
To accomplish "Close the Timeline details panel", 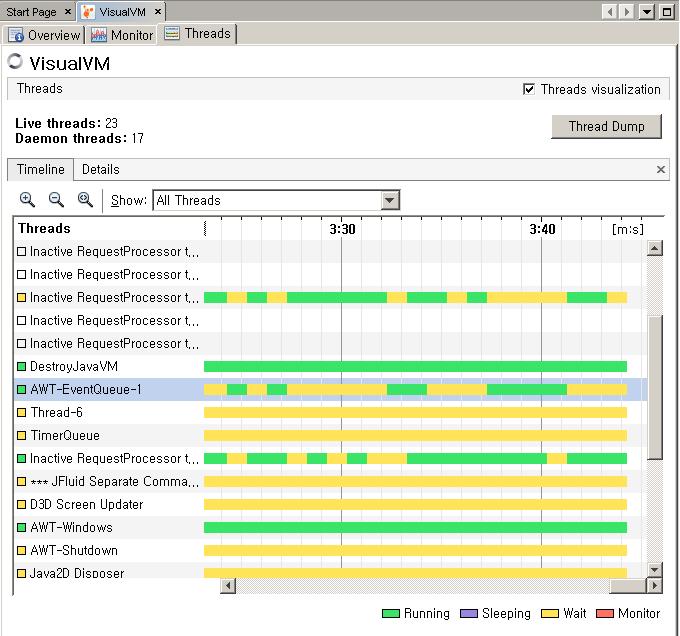I will point(660,170).
